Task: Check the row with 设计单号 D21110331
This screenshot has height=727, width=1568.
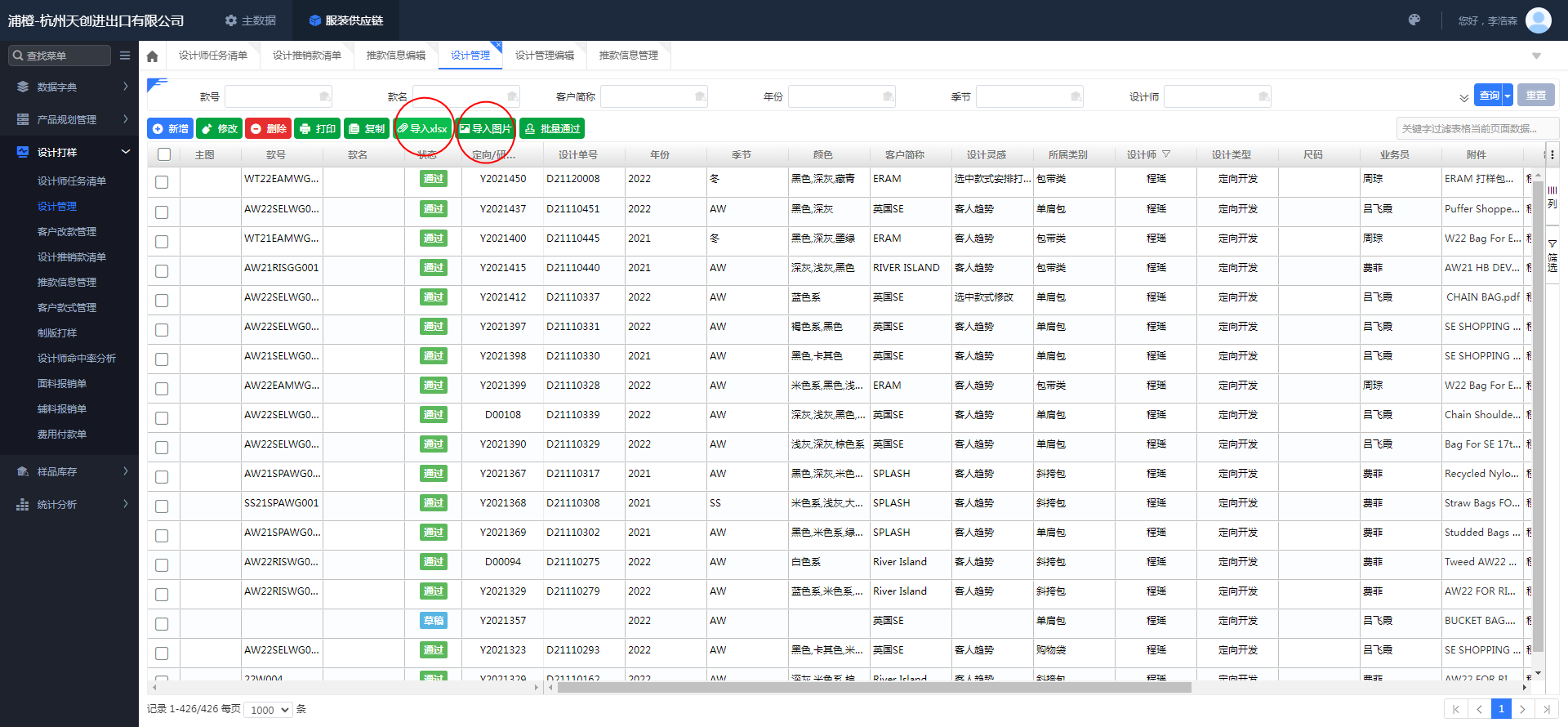Action: 162,330
